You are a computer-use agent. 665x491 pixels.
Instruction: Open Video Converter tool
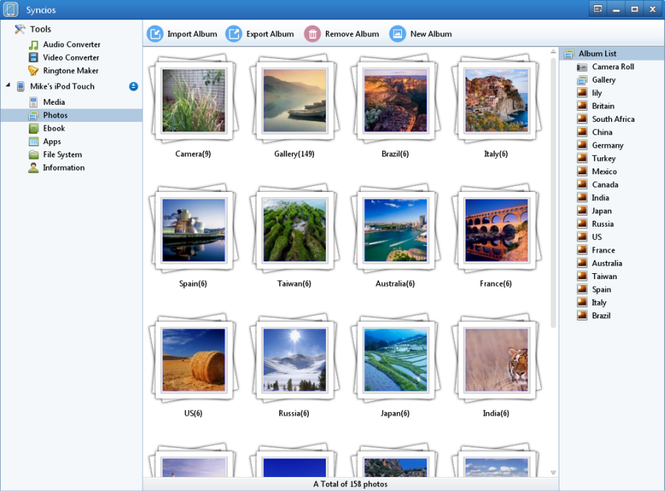64,57
